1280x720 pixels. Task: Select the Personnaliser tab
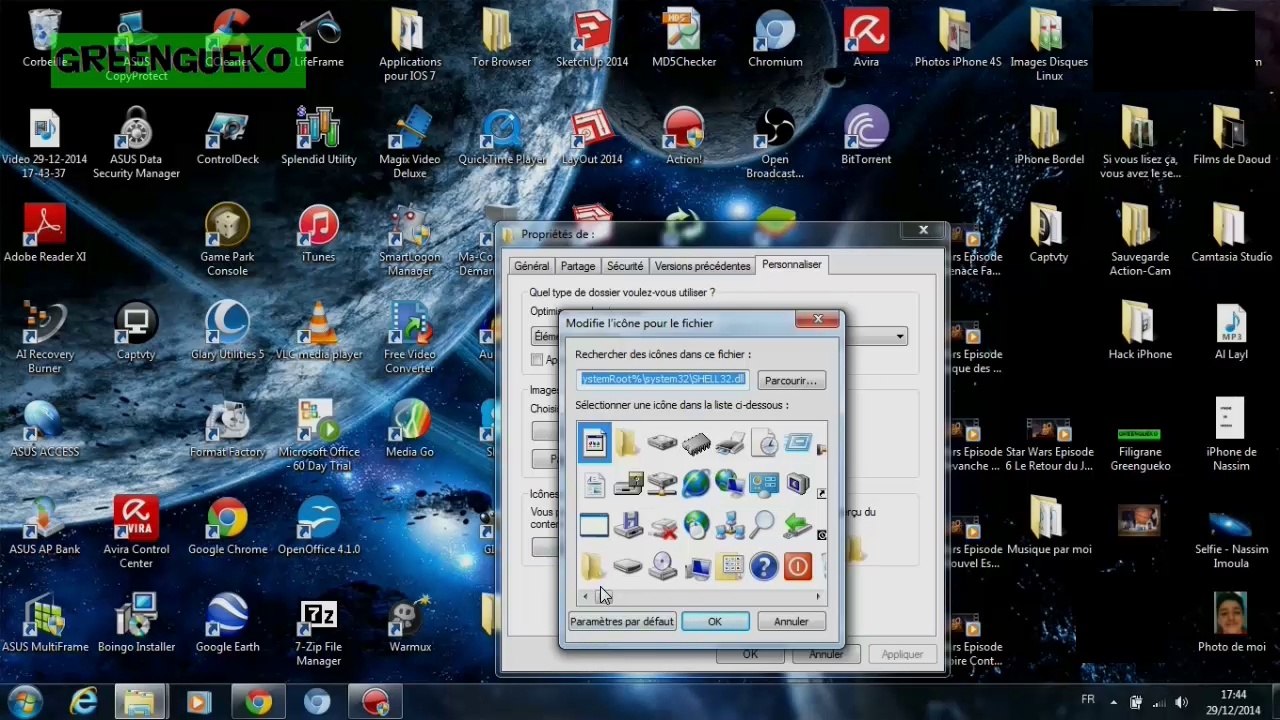click(x=792, y=264)
